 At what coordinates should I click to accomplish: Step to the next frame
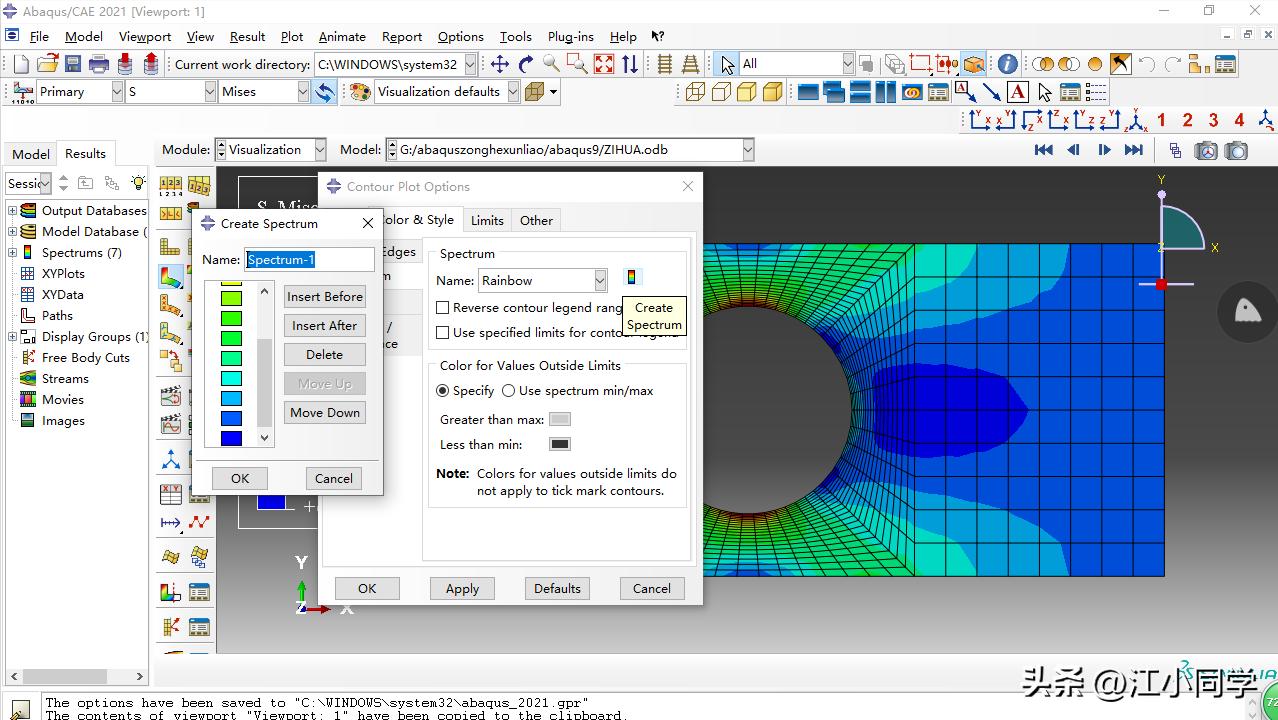[1104, 150]
